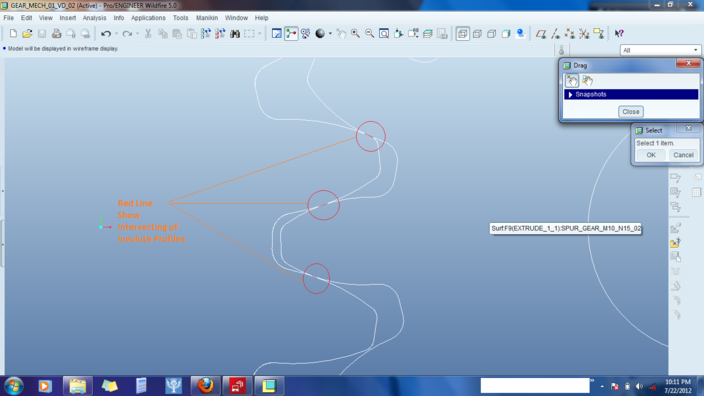Undo the last action
Image resolution: width=704 pixels, height=396 pixels.
106,34
